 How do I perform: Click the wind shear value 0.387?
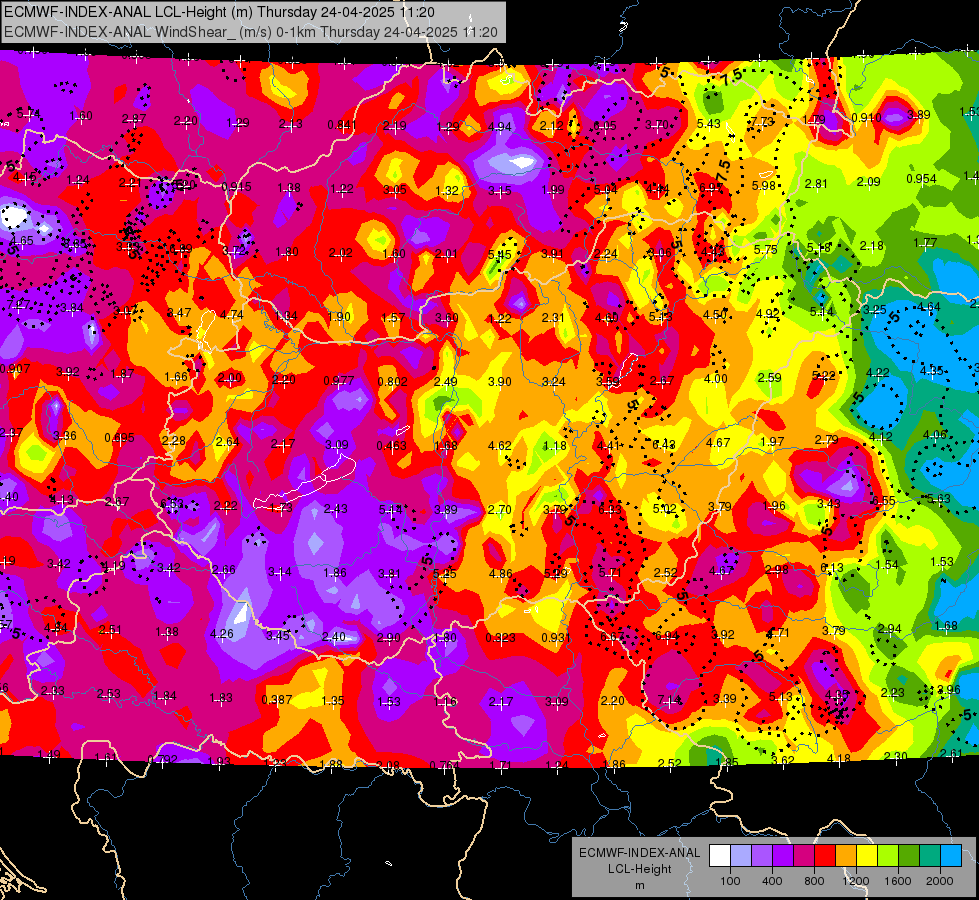coord(277,700)
